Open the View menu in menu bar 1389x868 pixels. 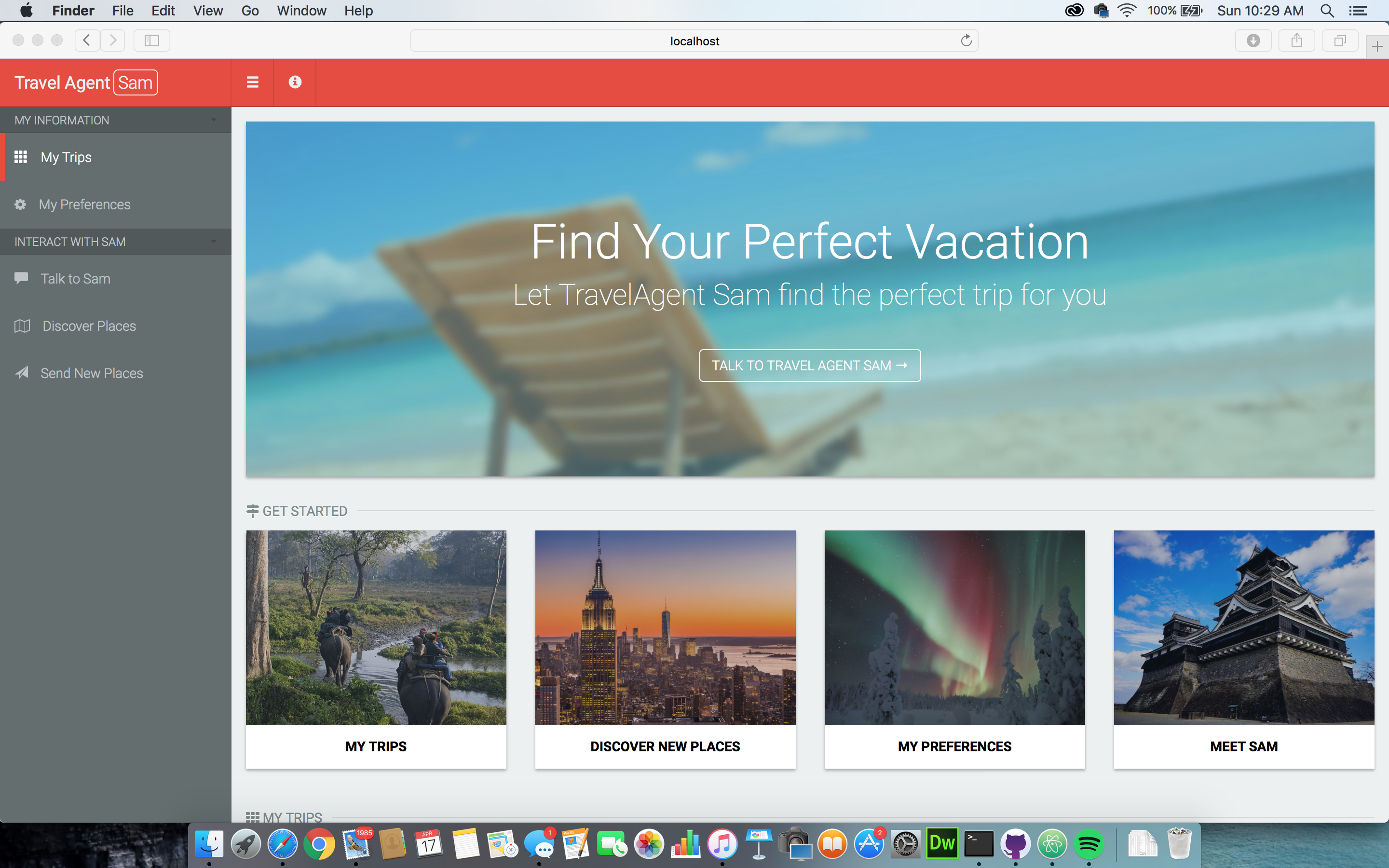[x=208, y=10]
